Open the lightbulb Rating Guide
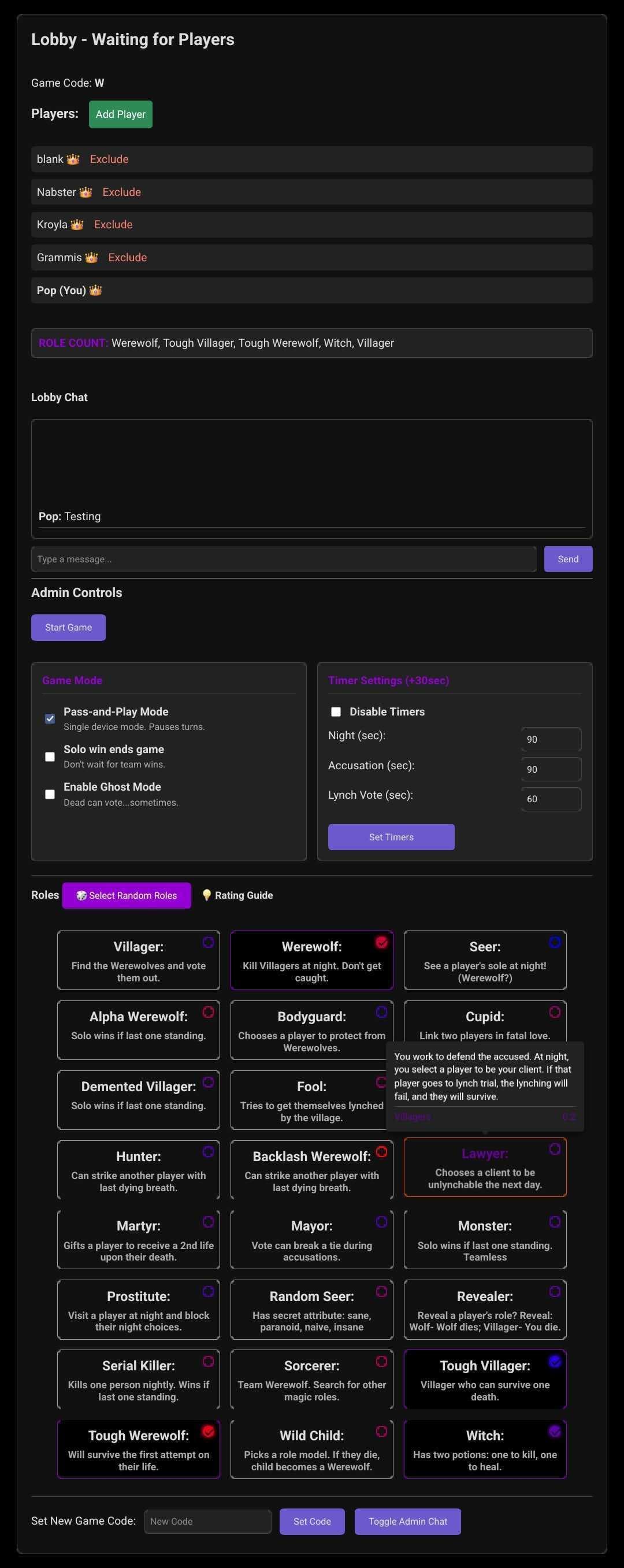Viewport: 624px width, 1568px height. pos(237,895)
